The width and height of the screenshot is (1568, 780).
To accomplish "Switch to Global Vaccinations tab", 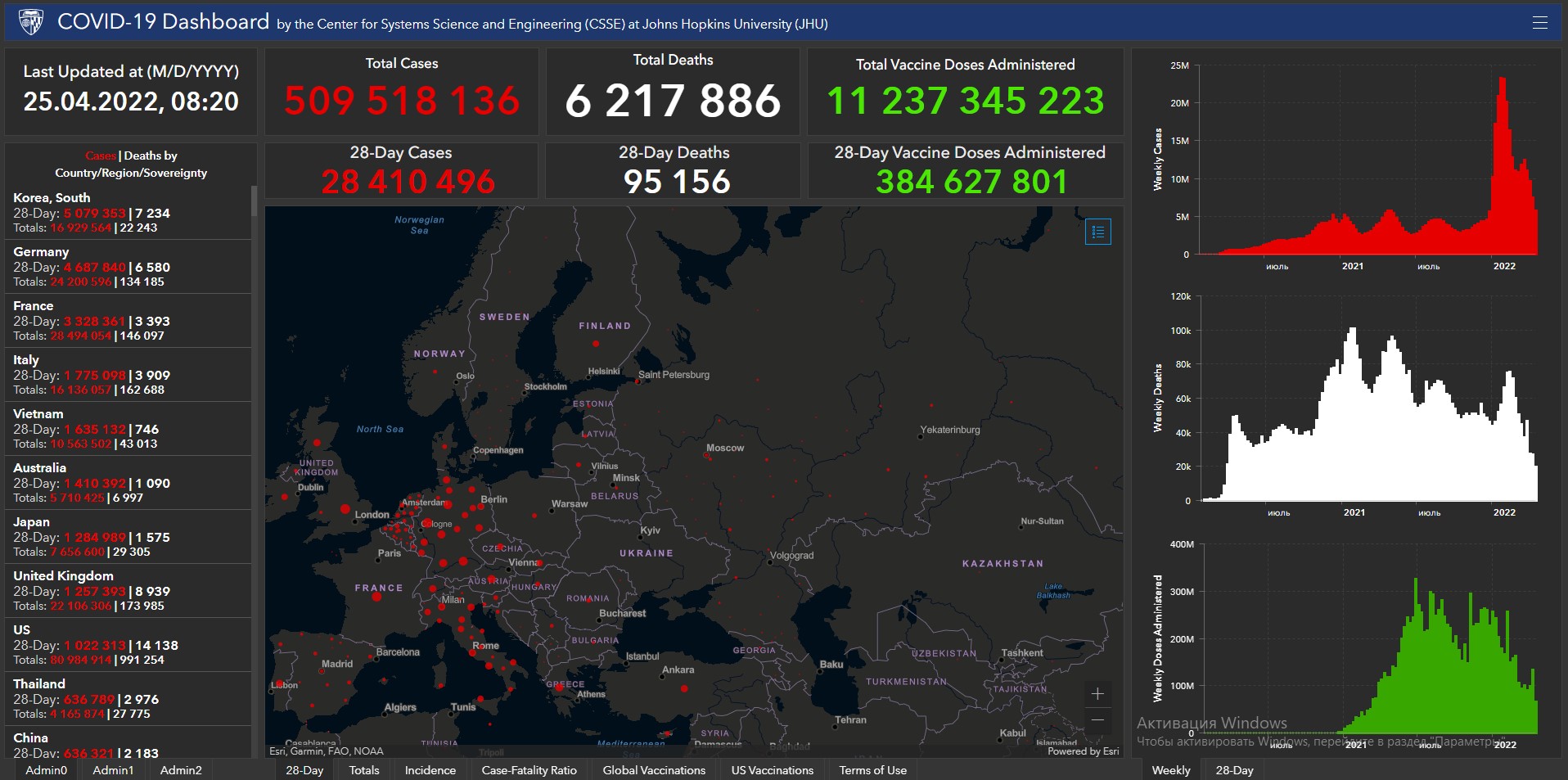I will click(x=654, y=770).
